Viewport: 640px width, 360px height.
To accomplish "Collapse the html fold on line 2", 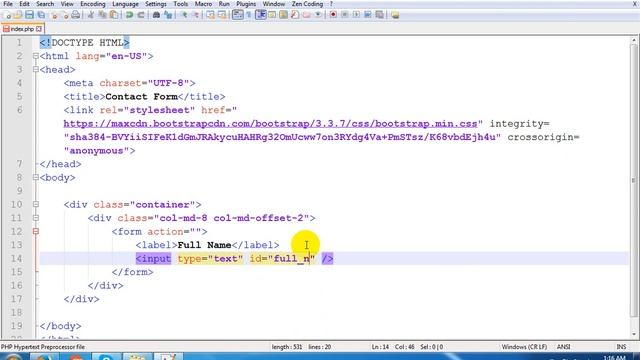I will click(x=36, y=56).
